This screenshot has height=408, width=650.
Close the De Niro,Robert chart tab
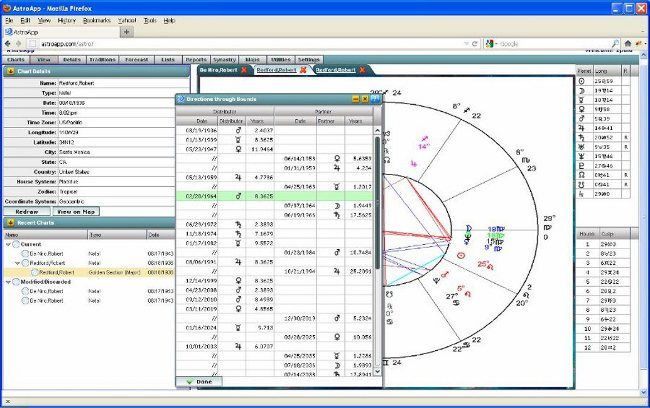(x=245, y=71)
